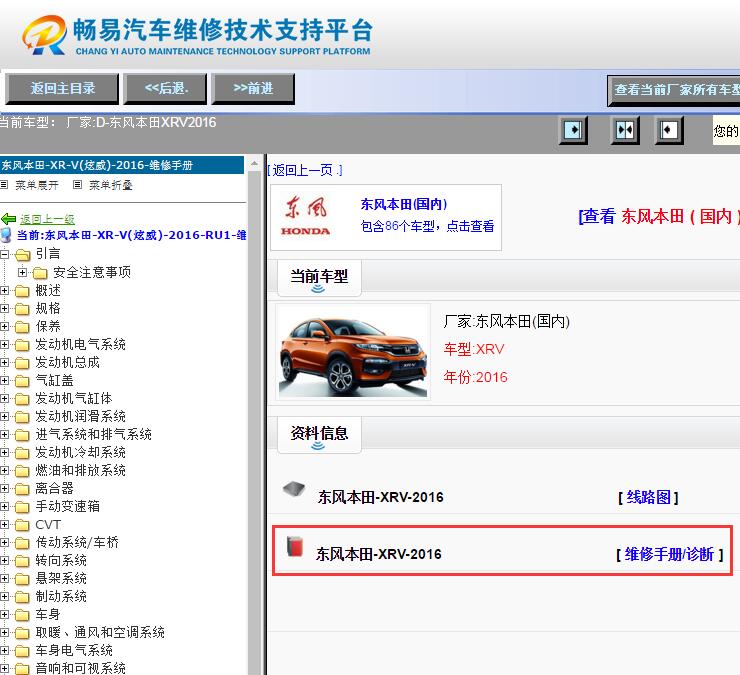Click the show-right-panel-only layout icon

click(669, 130)
